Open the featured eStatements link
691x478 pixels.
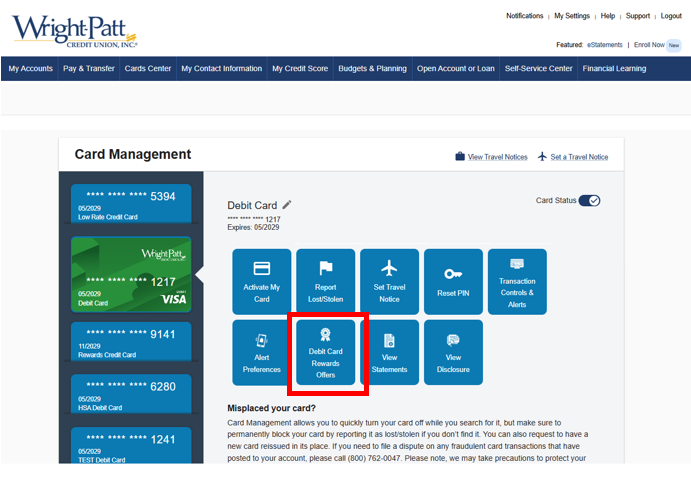tap(605, 45)
